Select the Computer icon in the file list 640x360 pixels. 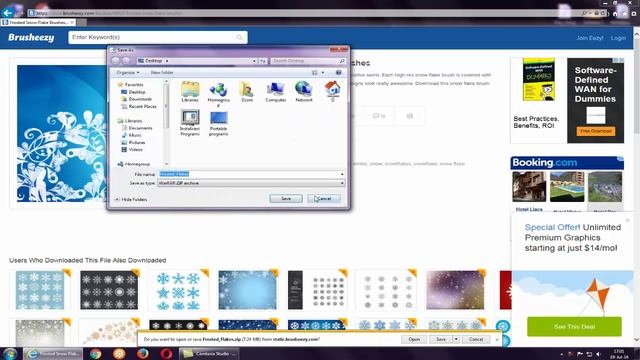(276, 92)
